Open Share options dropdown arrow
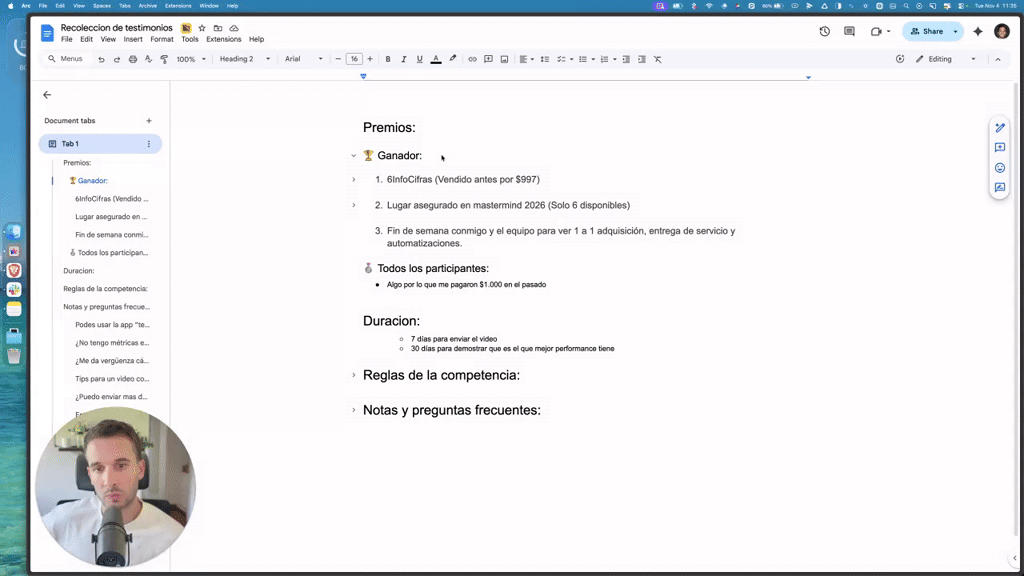The width and height of the screenshot is (1024, 576). point(955,31)
